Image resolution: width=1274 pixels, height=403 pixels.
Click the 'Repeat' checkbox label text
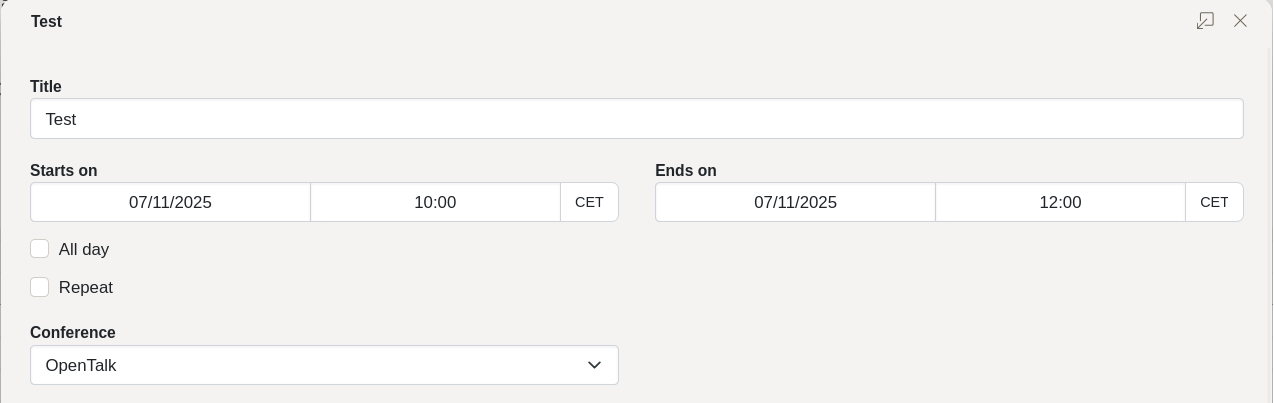[x=86, y=288]
